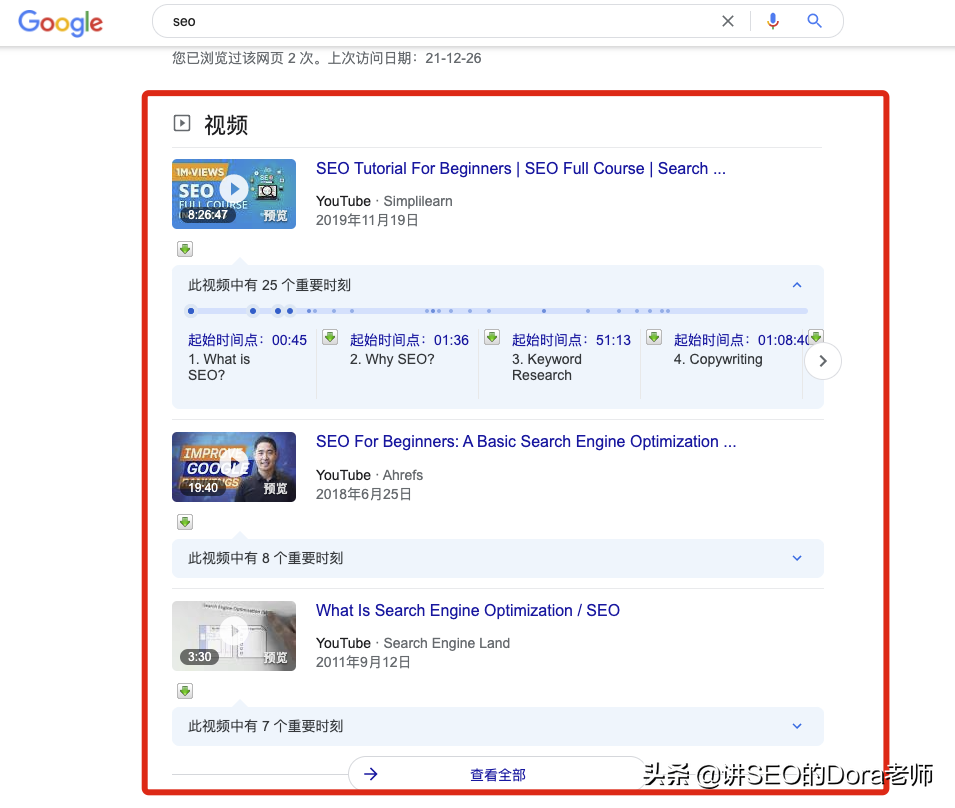Clear the search box with the X icon
Screen dimensions: 955x808
(727, 21)
